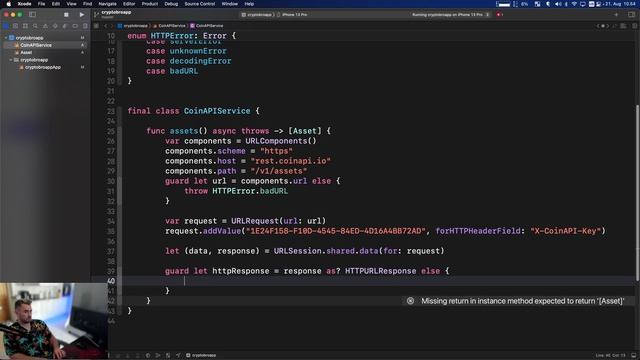
Task: Click the editor vertical scrollbar
Action: [638, 193]
